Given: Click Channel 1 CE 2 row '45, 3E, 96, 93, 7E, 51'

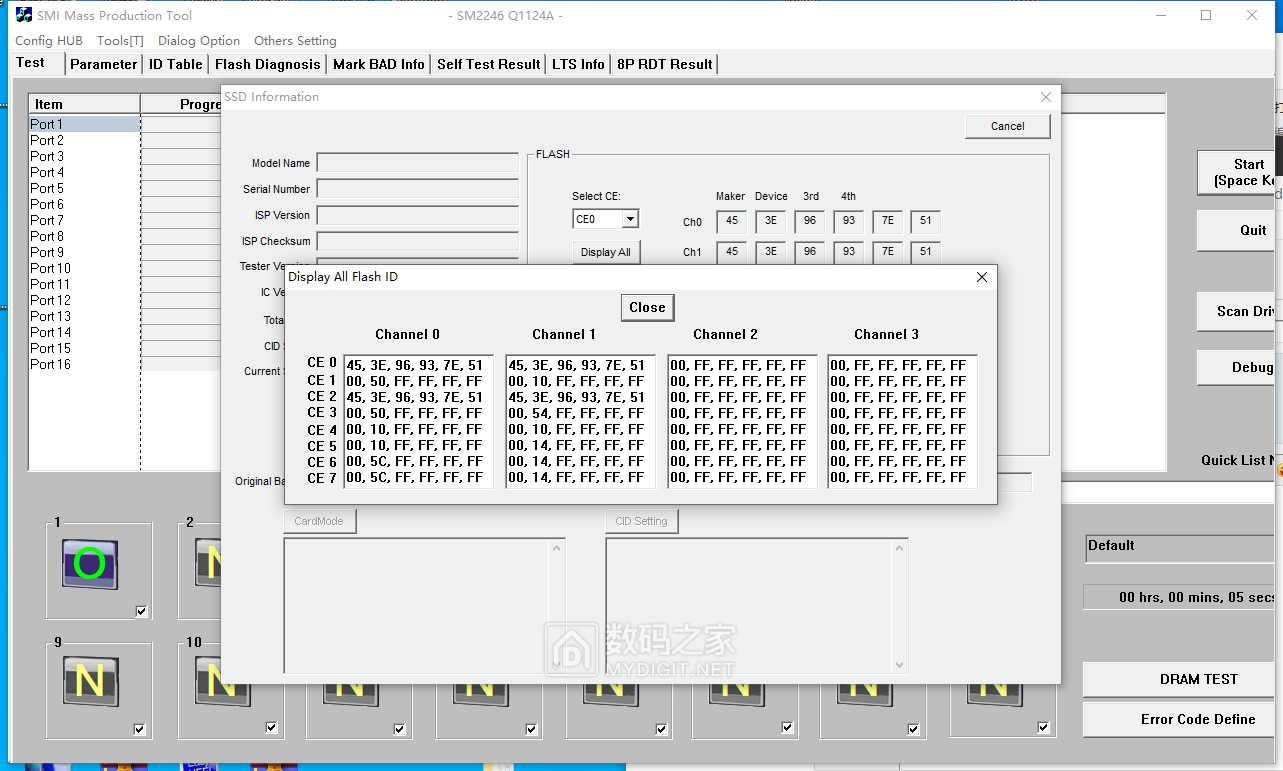Looking at the screenshot, I should click(577, 397).
